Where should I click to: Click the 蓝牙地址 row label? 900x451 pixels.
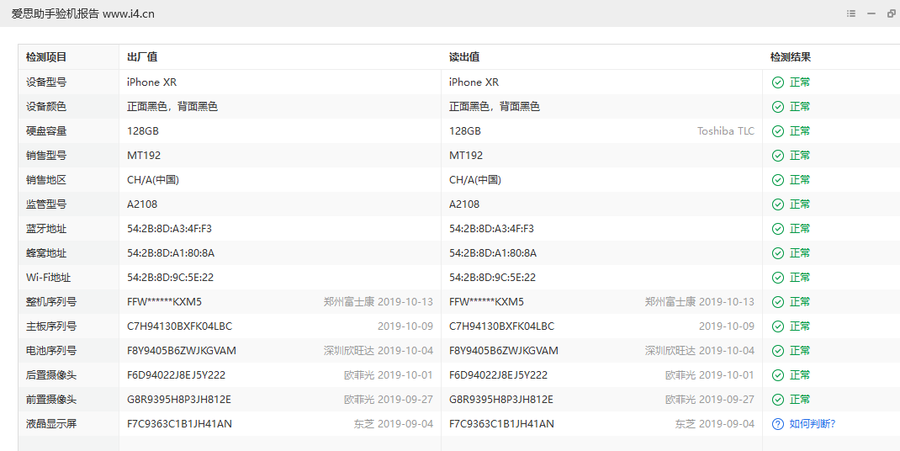click(x=46, y=229)
